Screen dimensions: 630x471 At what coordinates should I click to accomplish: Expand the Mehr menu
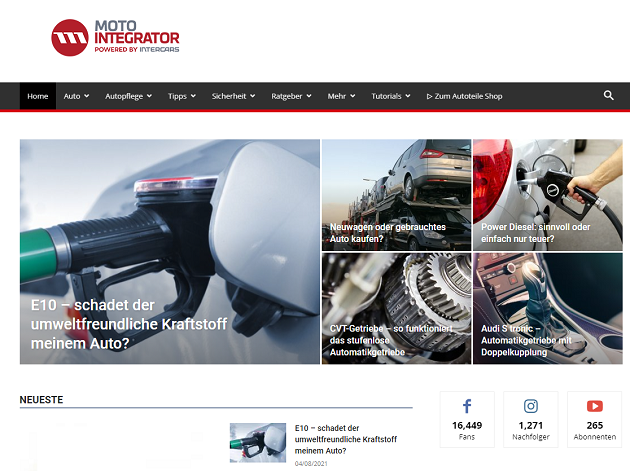(340, 97)
